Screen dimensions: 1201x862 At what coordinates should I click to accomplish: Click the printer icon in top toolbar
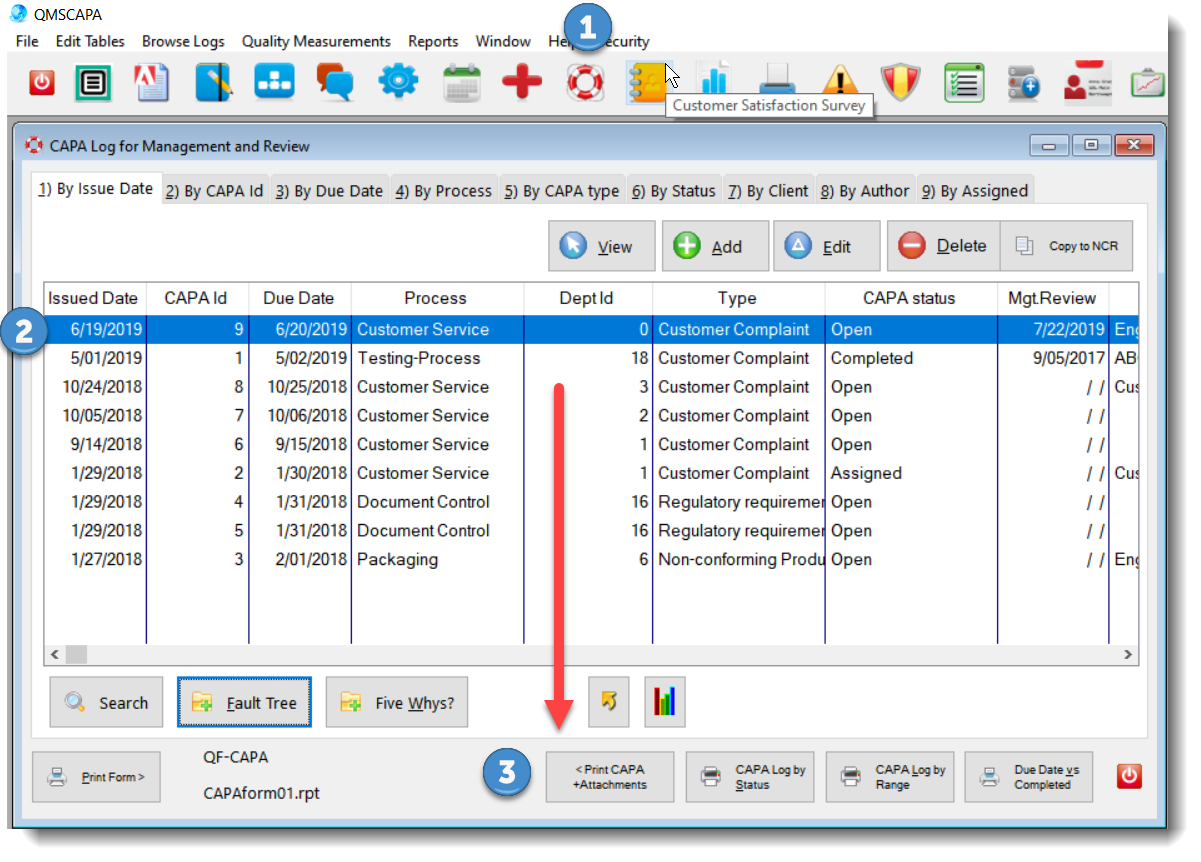777,83
